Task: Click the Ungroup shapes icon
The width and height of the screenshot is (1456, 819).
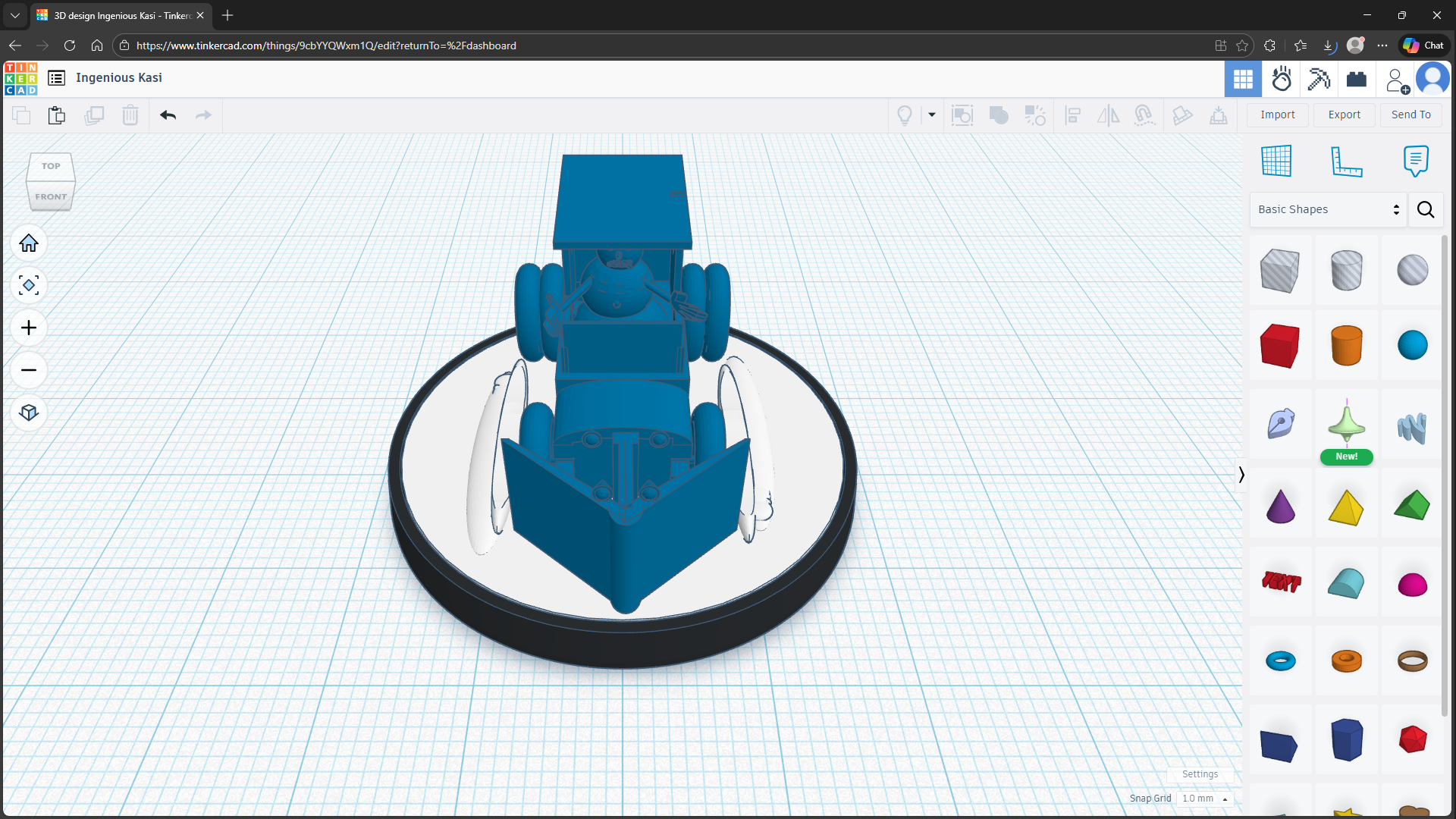Action: [x=1035, y=115]
